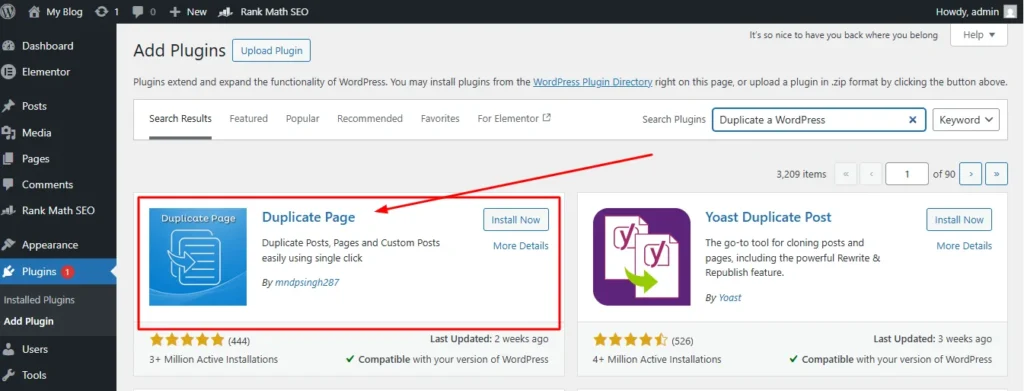
Task: Click the Dashboard sidebar icon
Action: tap(8, 46)
